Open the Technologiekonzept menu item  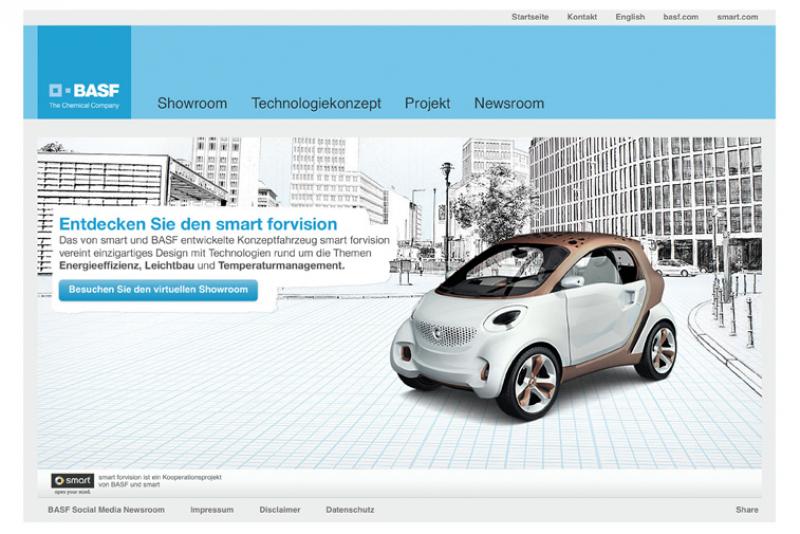[x=316, y=104]
